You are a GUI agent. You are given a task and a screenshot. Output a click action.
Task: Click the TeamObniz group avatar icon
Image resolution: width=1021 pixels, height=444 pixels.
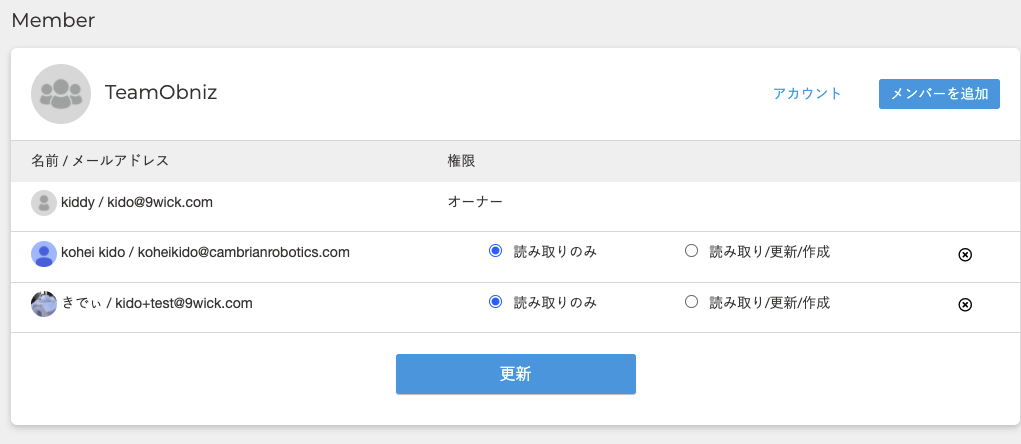(61, 94)
